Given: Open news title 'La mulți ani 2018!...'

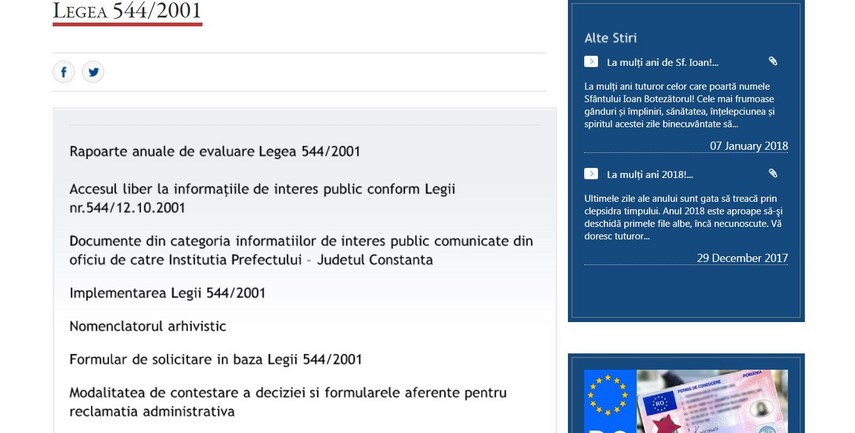Looking at the screenshot, I should click(x=649, y=174).
